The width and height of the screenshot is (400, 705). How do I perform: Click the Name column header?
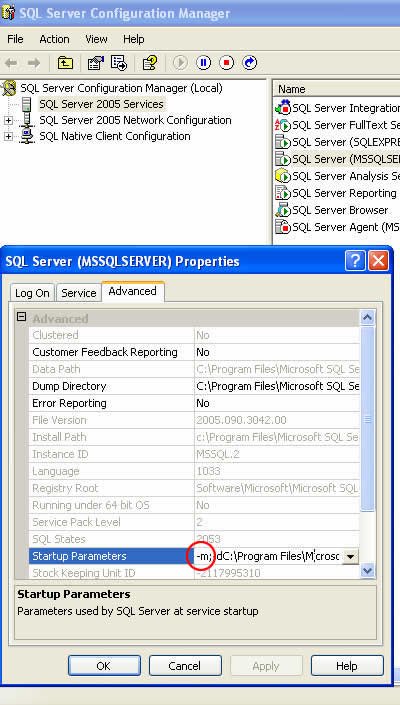(336, 89)
